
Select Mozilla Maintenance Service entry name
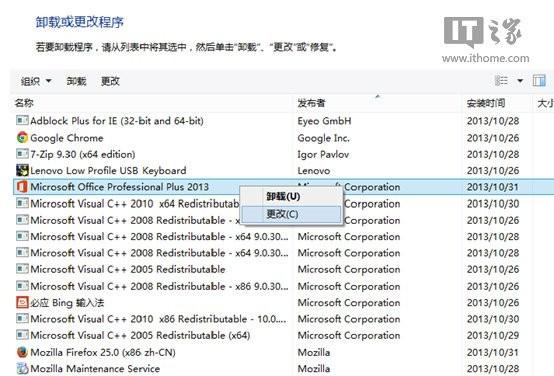point(95,369)
